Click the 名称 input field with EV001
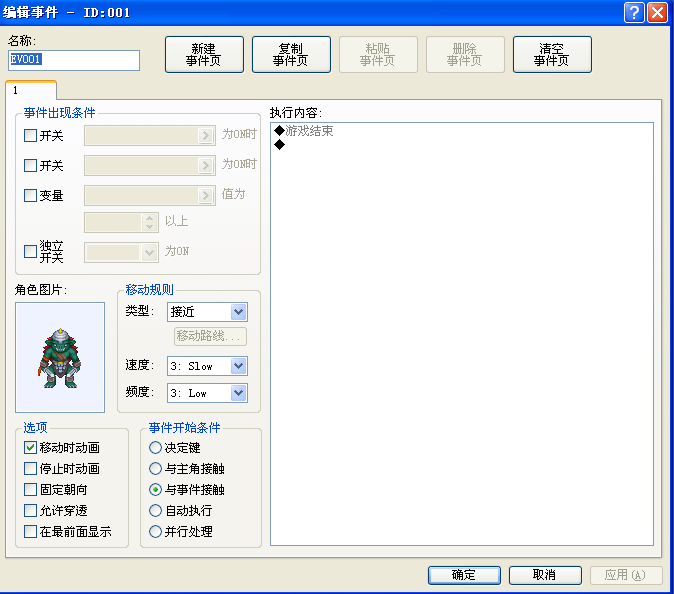Screen dimensions: 674x594 pyautogui.click(x=74, y=60)
